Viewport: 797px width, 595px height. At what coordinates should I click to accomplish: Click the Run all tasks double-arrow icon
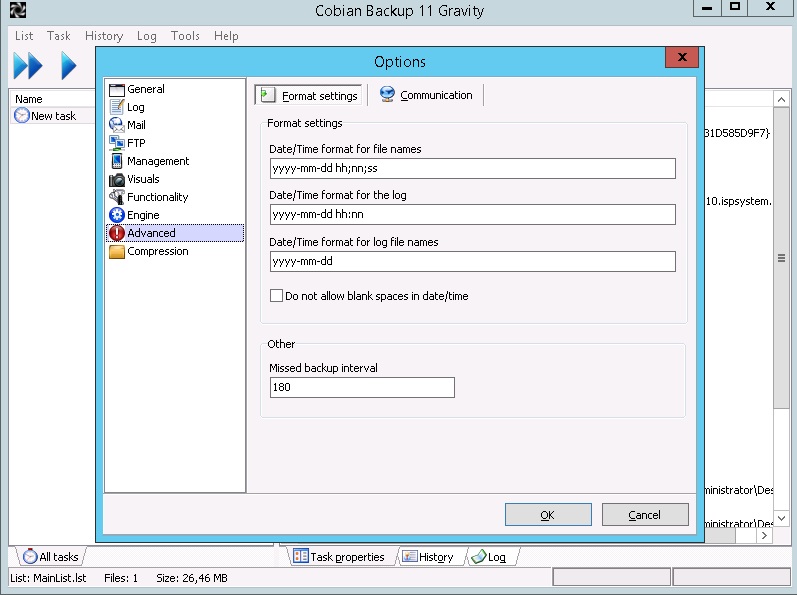28,66
